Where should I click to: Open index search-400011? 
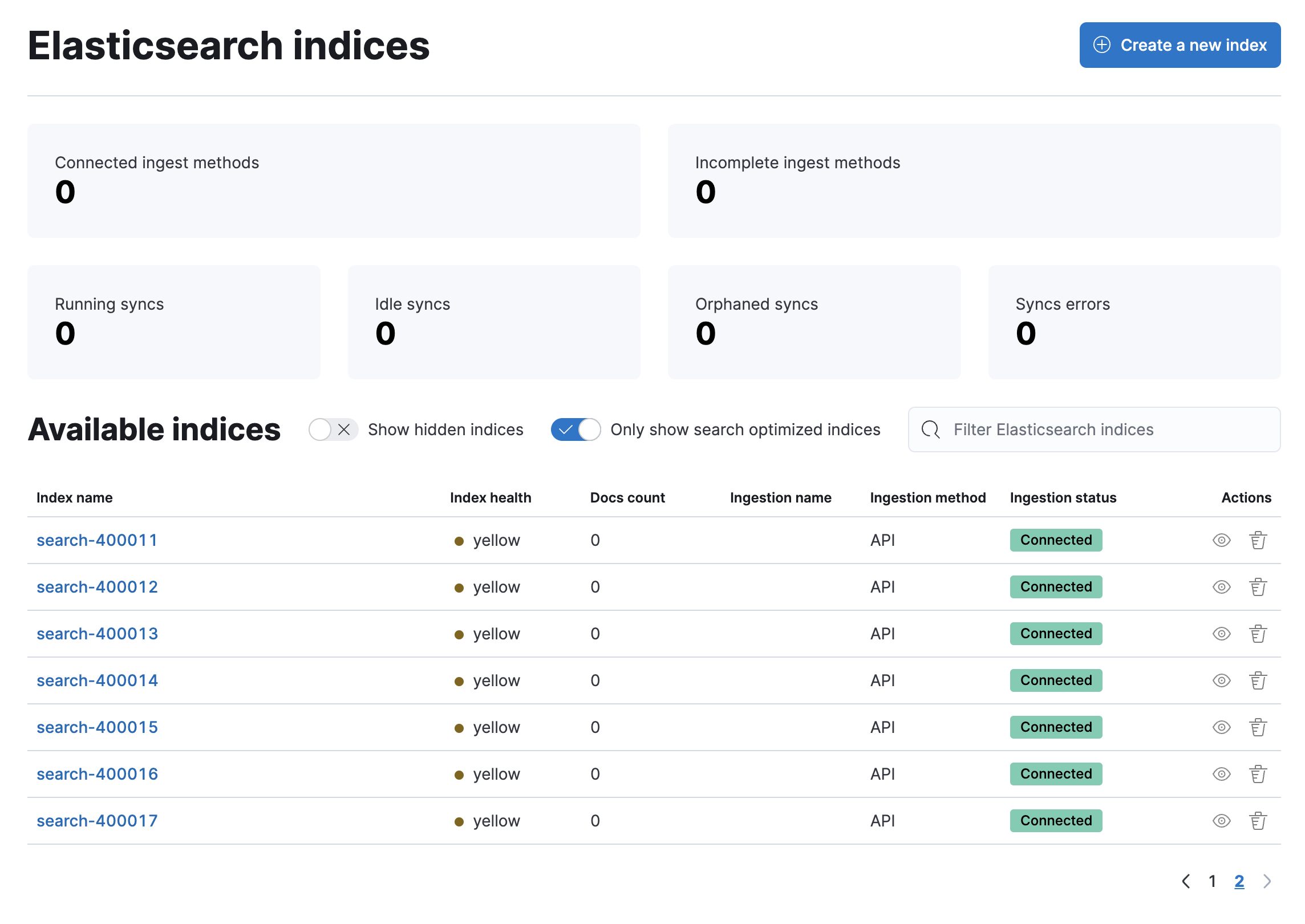[x=97, y=540]
